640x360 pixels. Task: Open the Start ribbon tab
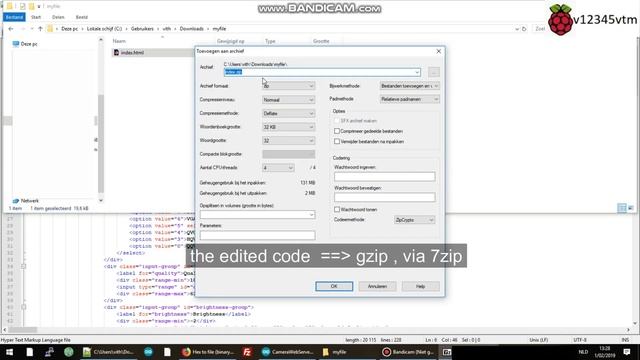[36, 17]
